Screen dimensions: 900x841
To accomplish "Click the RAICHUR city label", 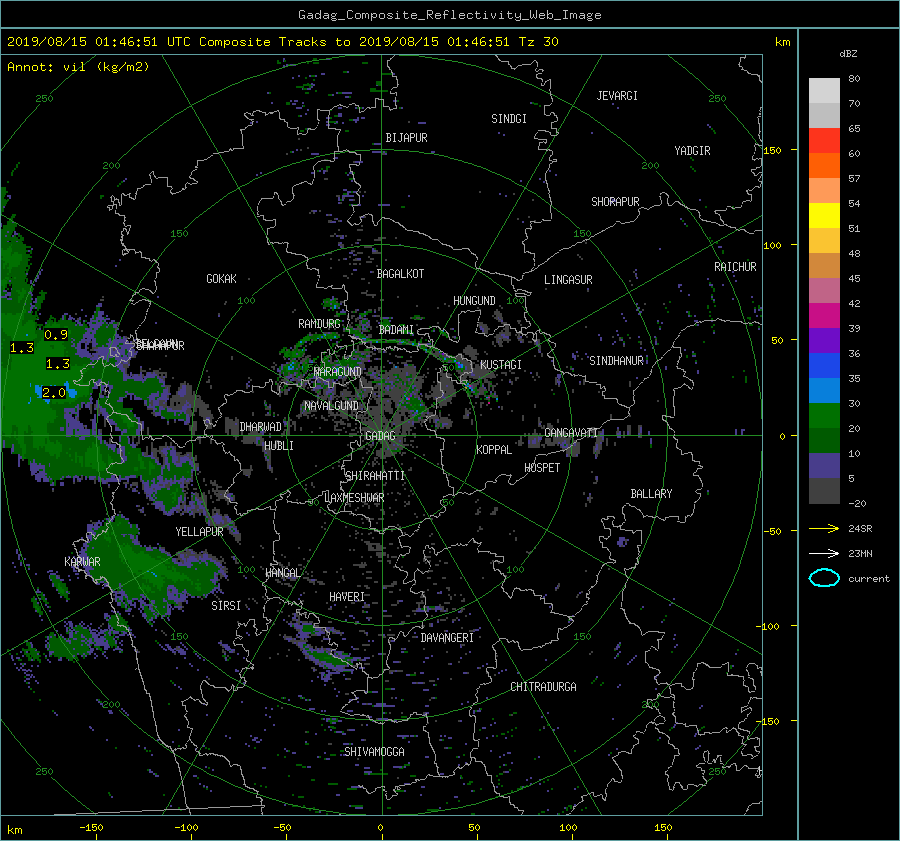I will click(735, 267).
